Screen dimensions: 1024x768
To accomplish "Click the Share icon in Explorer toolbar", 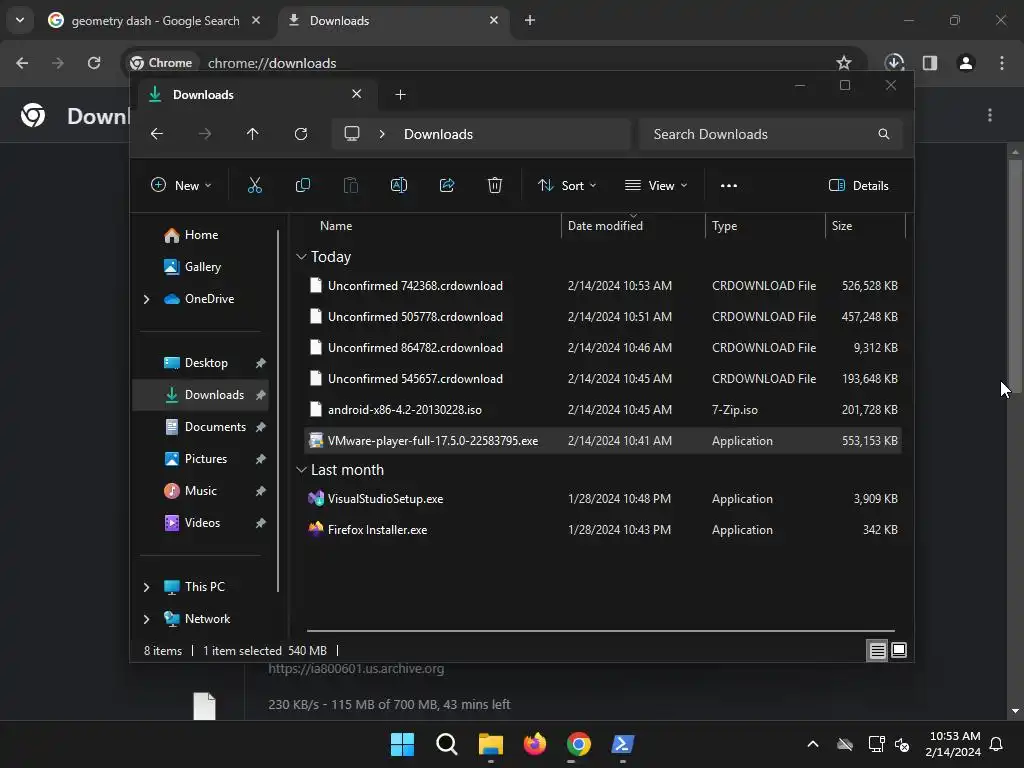I will tap(447, 185).
